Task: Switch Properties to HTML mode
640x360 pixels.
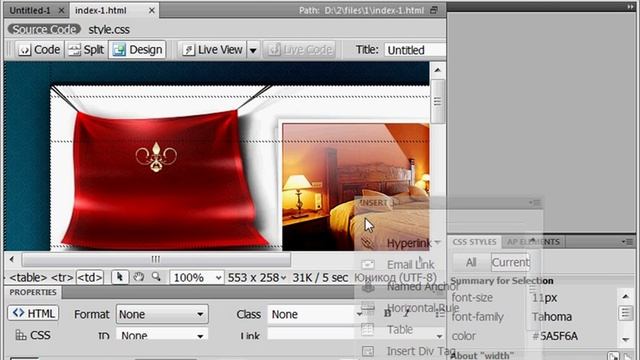Action: [x=33, y=313]
